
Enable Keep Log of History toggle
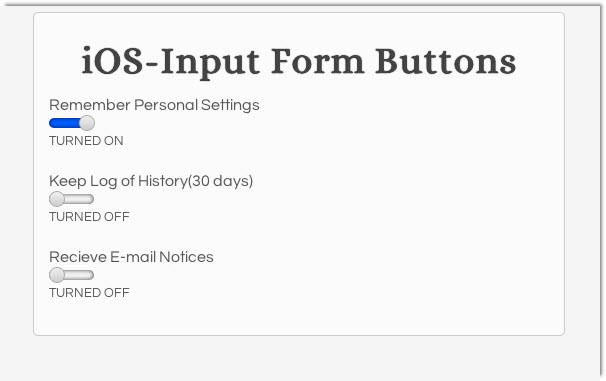coord(72,199)
